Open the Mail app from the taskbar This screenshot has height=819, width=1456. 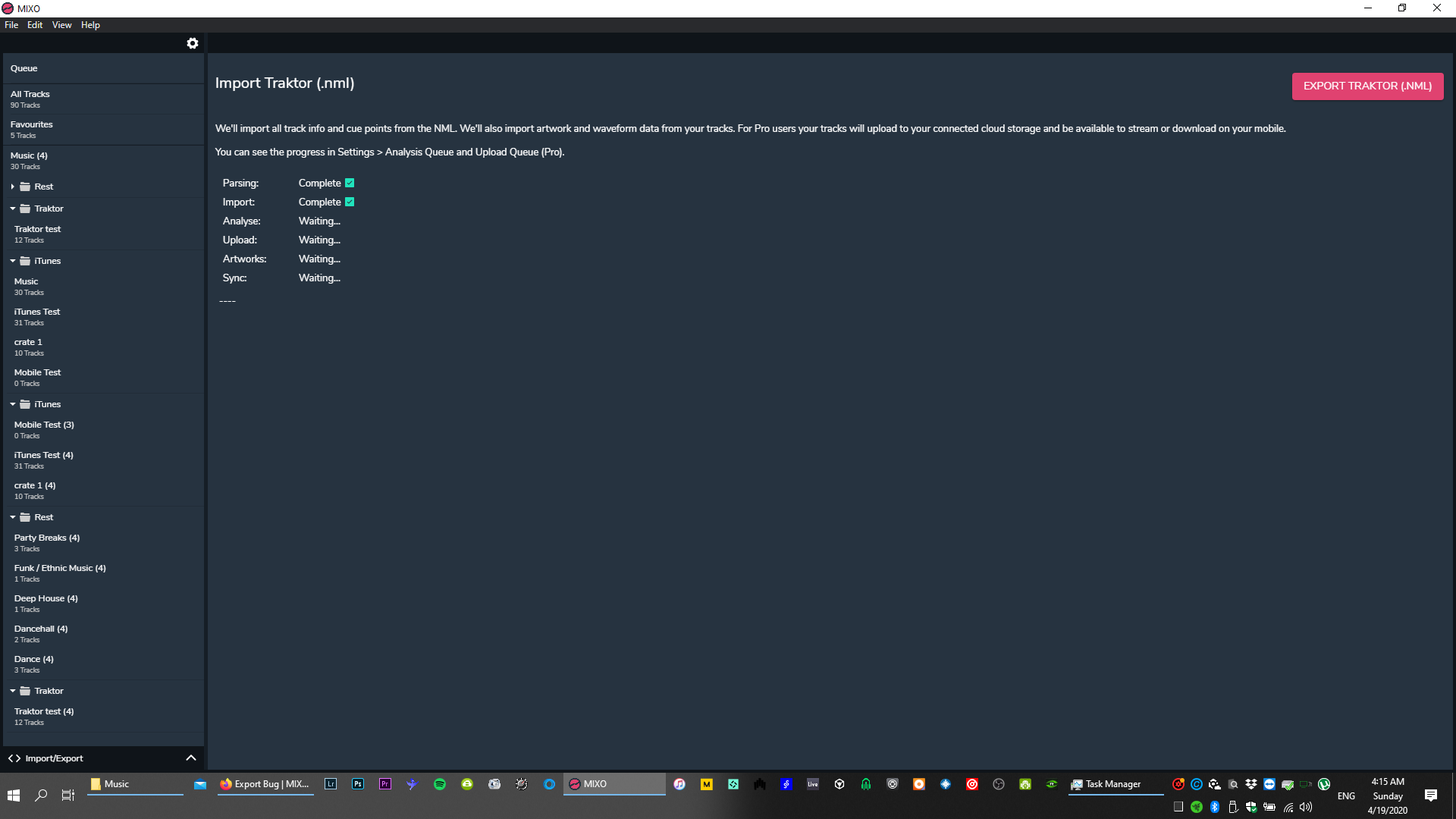[x=200, y=784]
